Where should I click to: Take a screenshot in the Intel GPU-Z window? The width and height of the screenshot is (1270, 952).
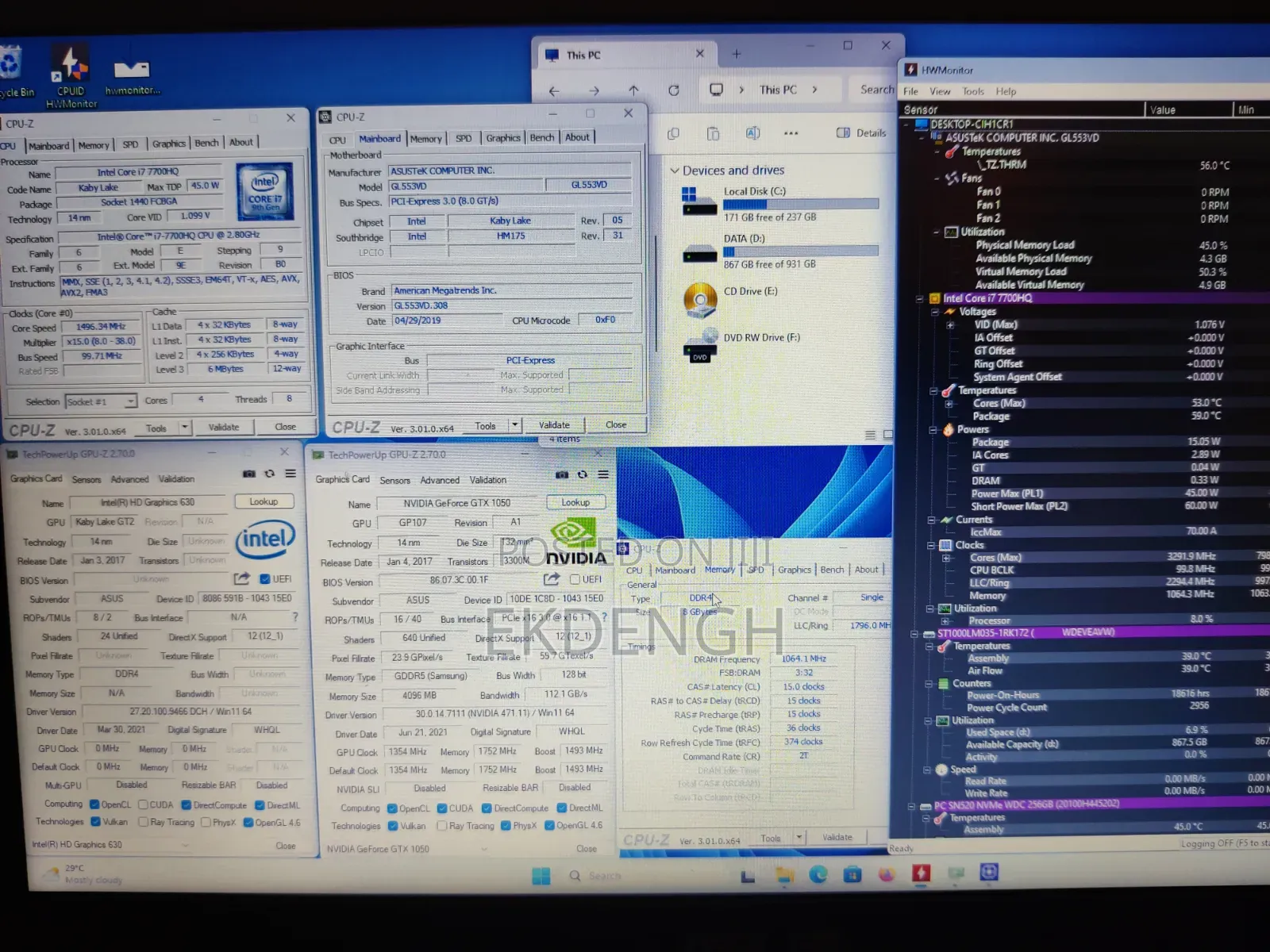(249, 474)
